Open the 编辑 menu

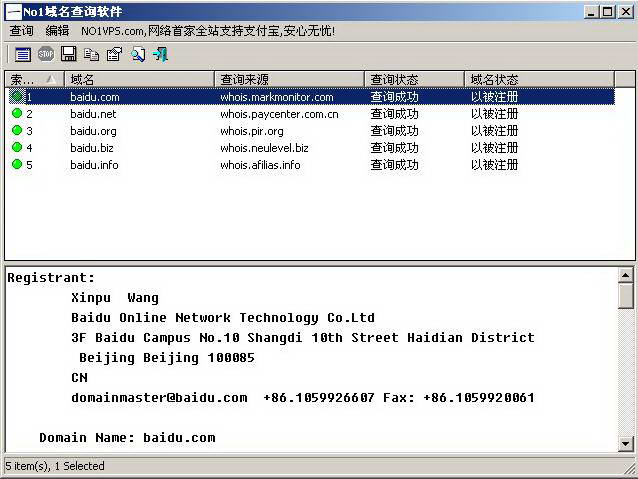tap(57, 31)
